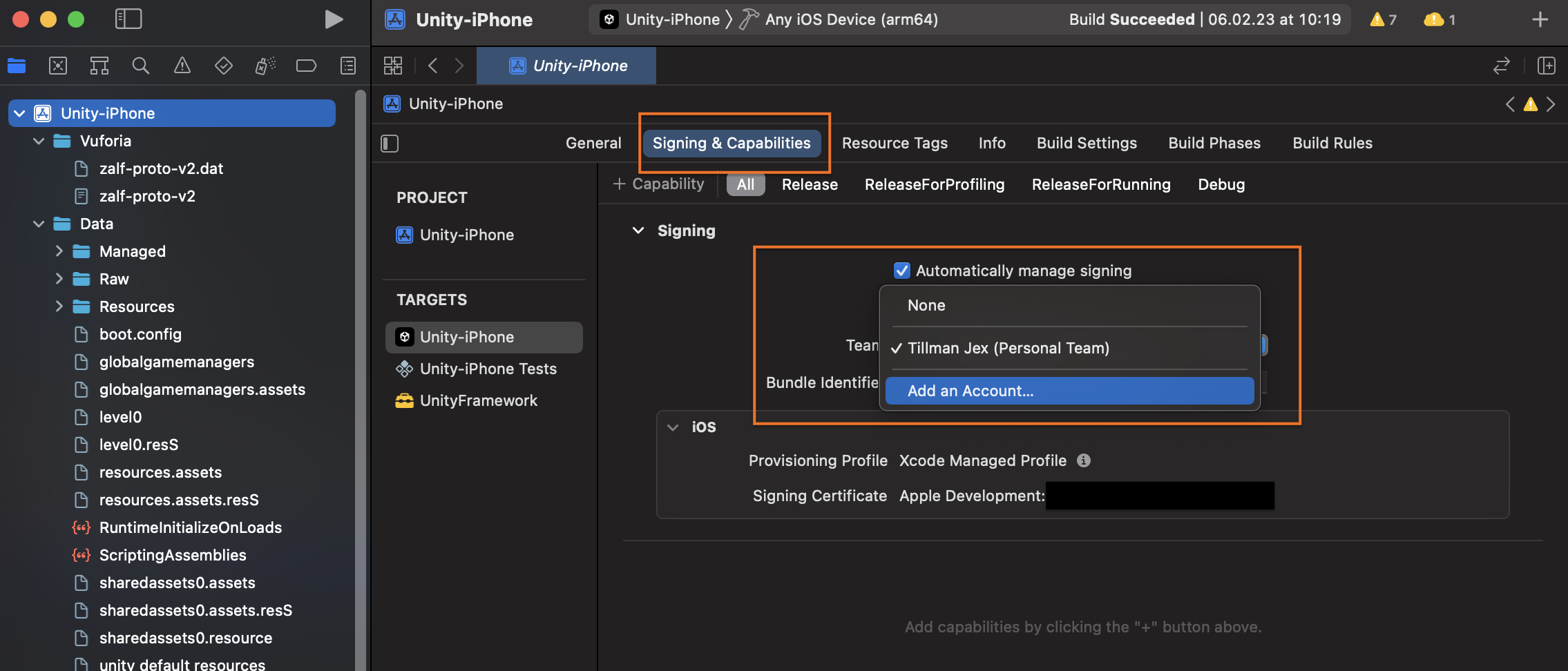Open the Test navigator diamond icon

(224, 66)
